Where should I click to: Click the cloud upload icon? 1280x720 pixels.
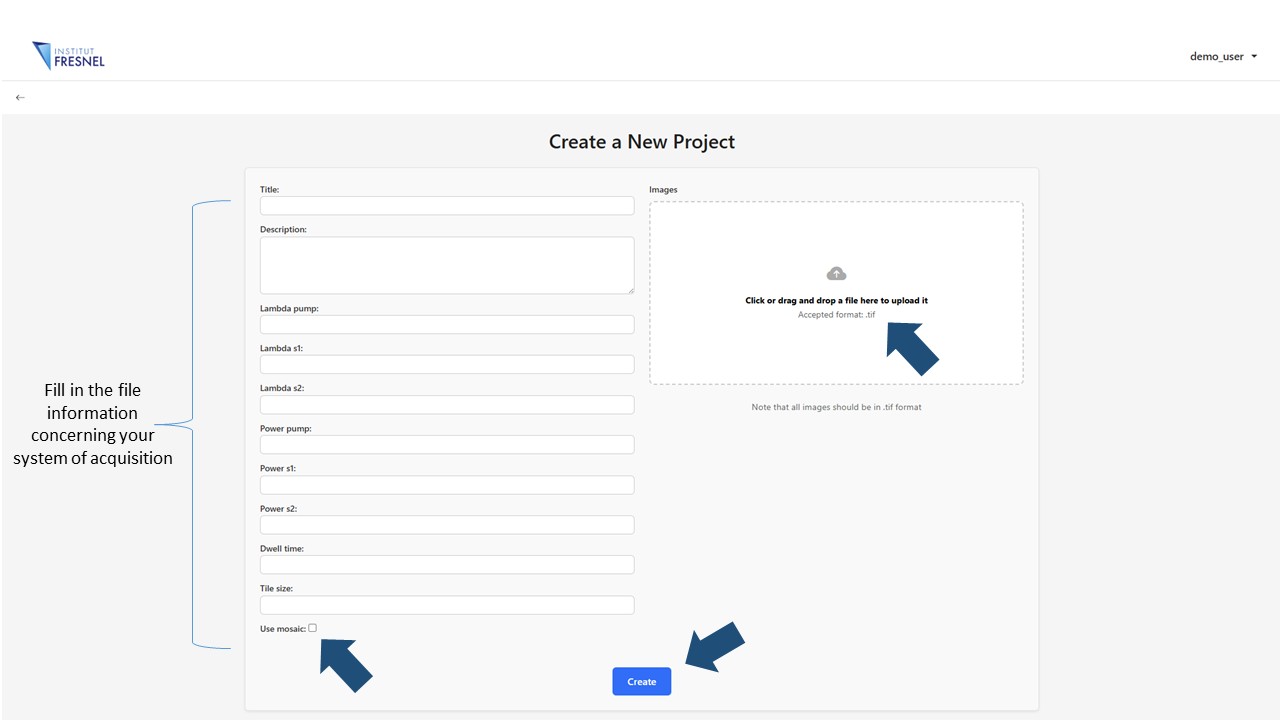coord(836,272)
